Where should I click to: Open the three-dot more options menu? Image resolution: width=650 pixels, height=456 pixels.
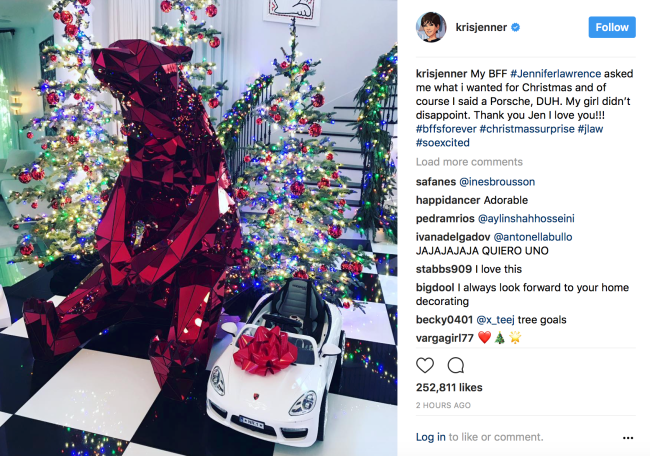pos(628,438)
